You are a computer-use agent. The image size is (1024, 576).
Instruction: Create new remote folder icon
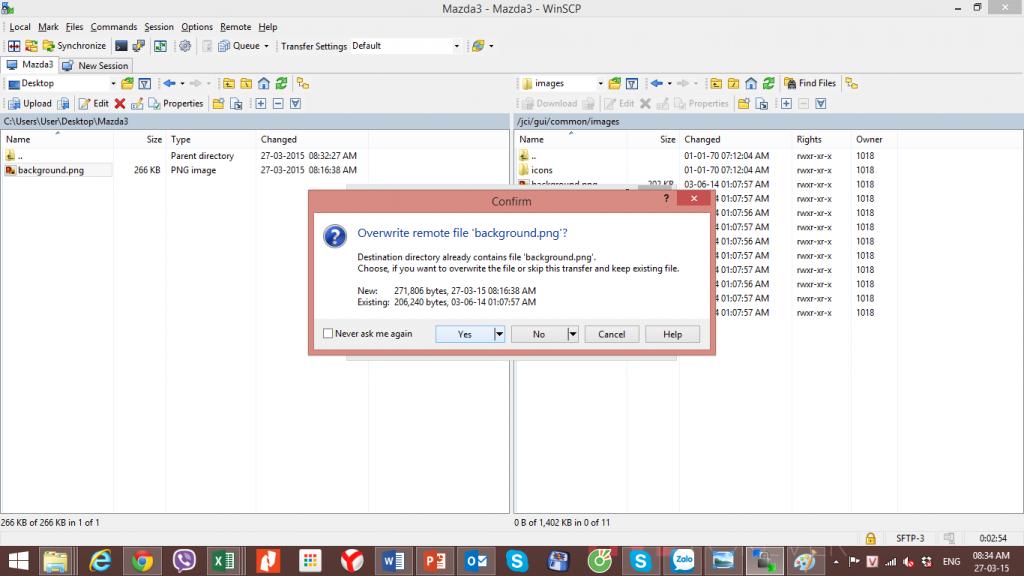[744, 103]
